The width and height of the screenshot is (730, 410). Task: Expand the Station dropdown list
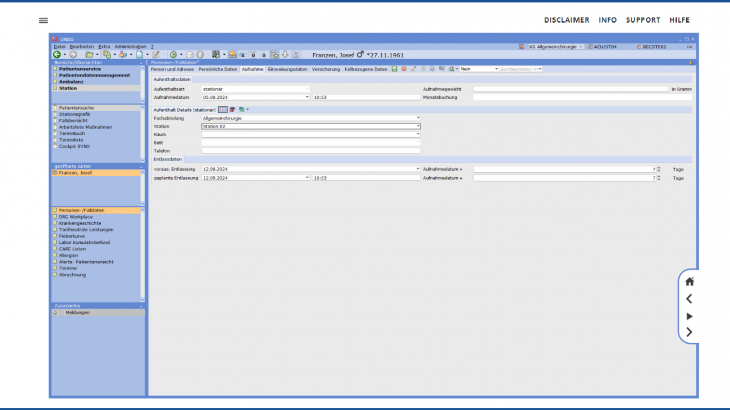pyautogui.click(x=418, y=127)
